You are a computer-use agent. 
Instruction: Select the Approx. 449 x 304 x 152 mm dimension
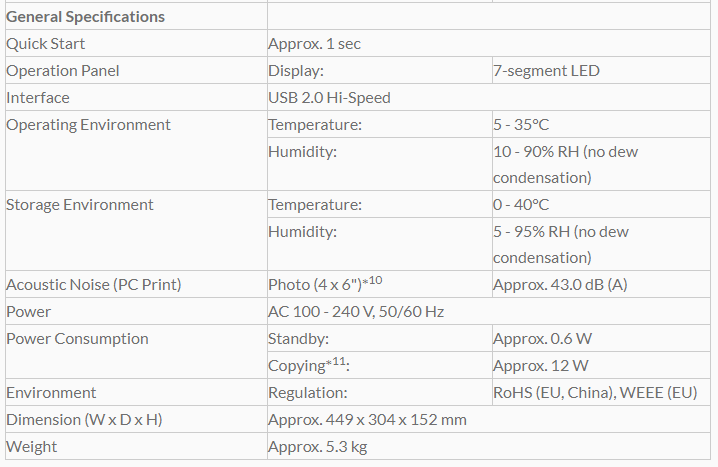367,420
